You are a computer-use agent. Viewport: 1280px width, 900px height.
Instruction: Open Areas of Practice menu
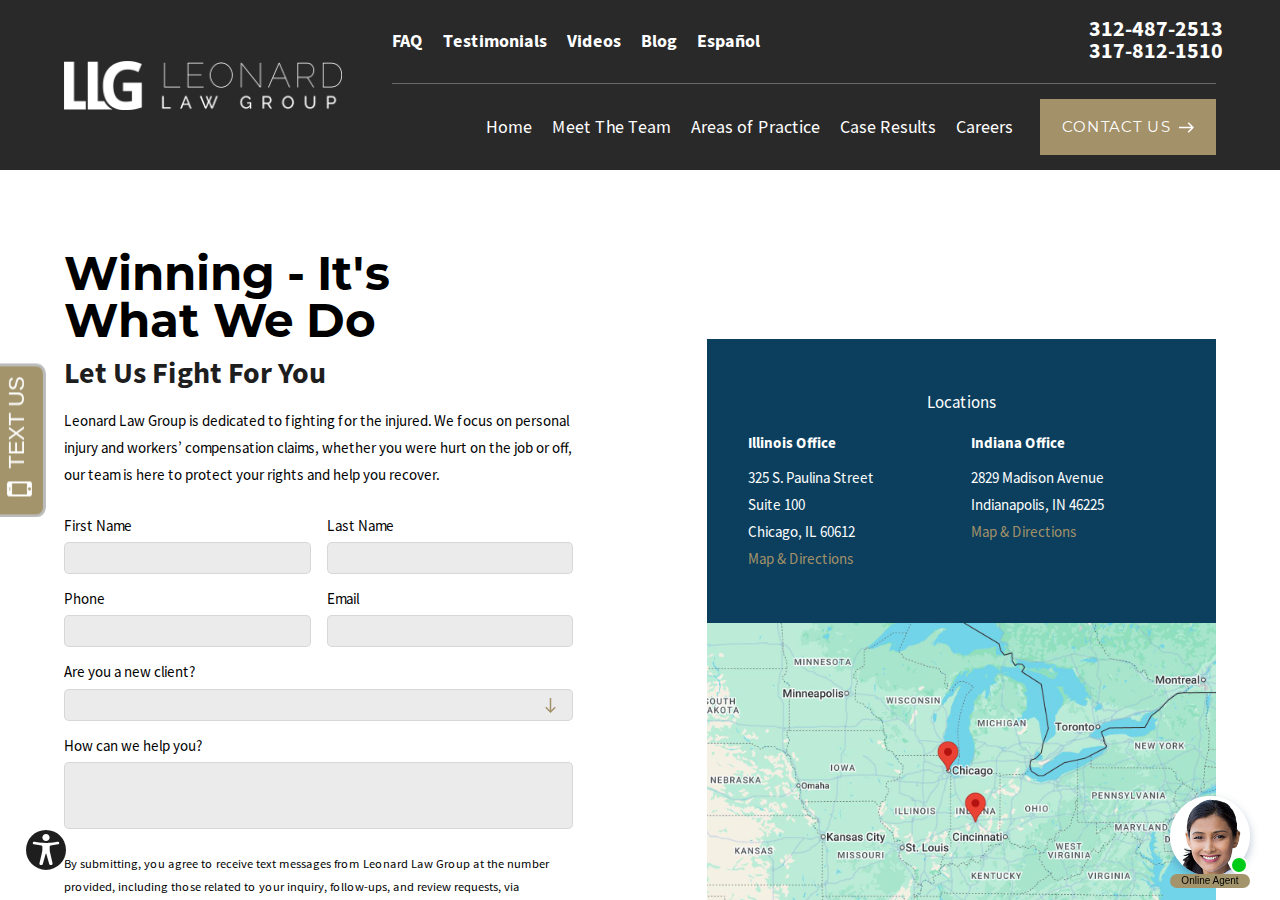pyautogui.click(x=755, y=127)
